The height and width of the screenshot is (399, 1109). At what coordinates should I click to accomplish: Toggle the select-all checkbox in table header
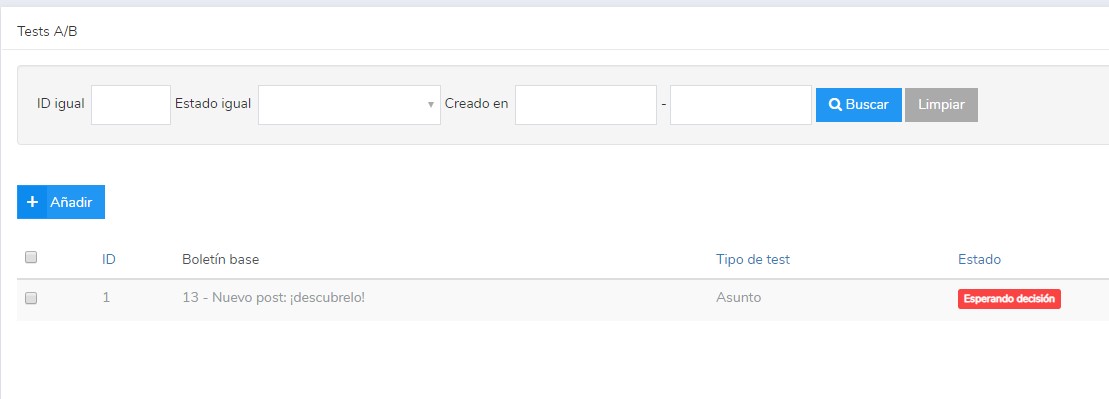pos(31,258)
